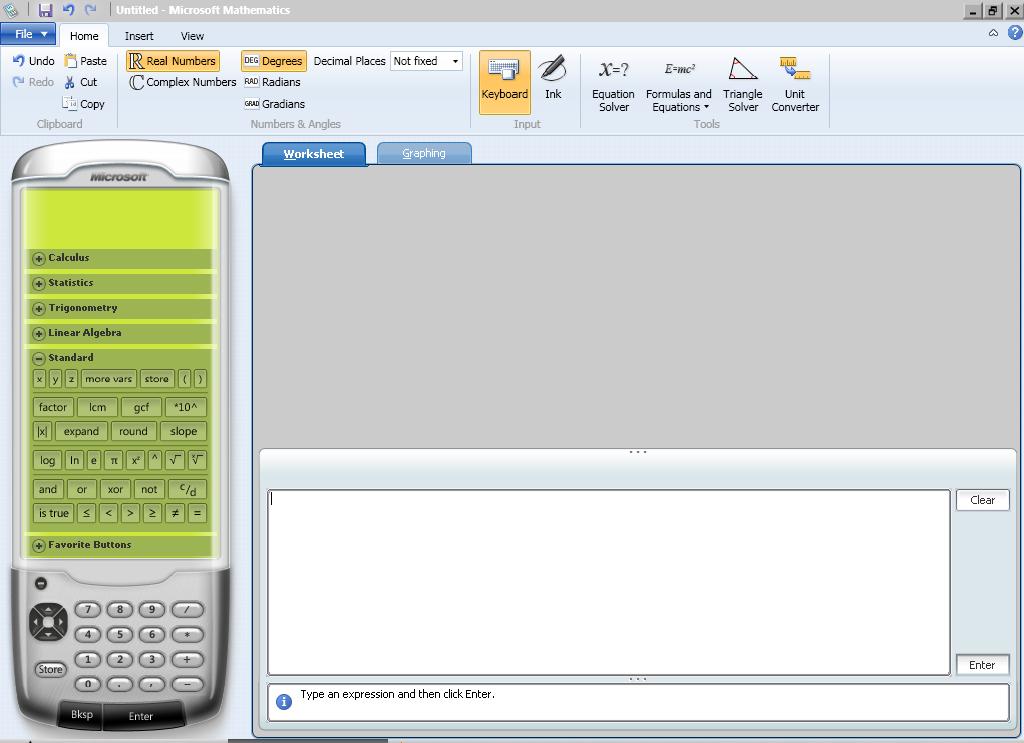Viewport: 1024px width, 743px height.
Task: Open the Worksheet tab
Action: 314,154
